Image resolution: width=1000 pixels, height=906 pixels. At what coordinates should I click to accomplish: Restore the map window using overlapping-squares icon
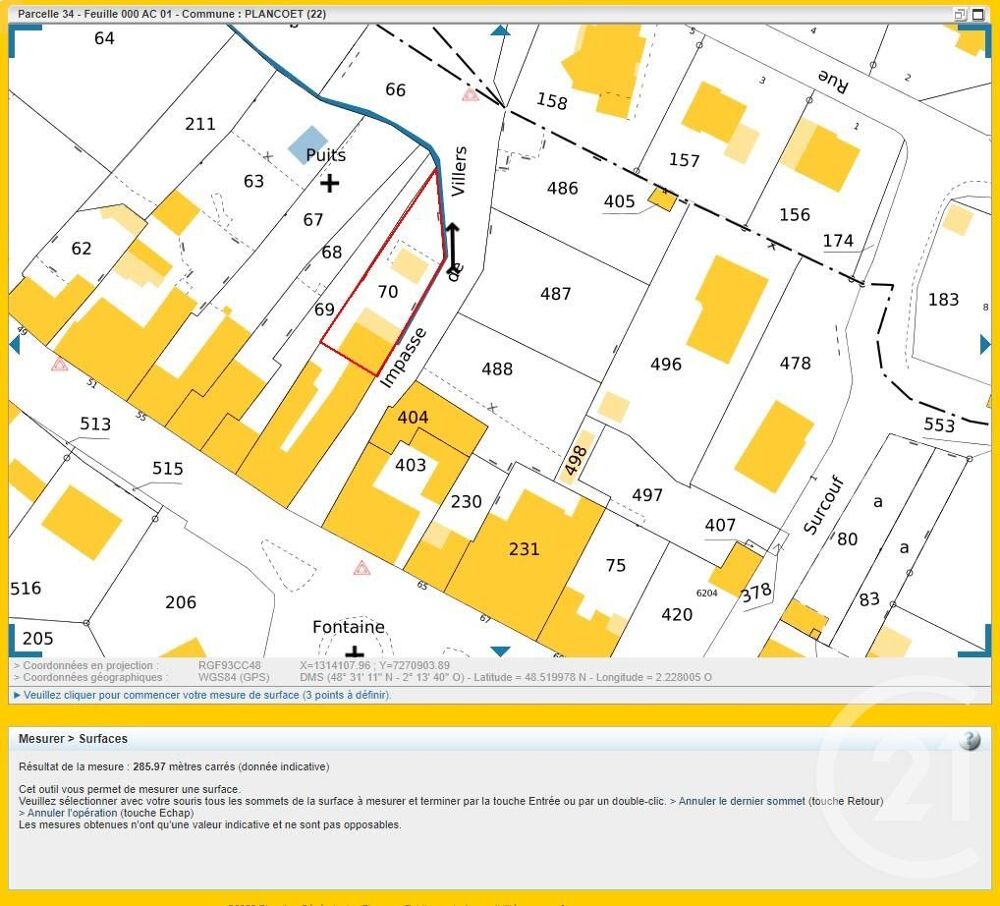(x=960, y=14)
